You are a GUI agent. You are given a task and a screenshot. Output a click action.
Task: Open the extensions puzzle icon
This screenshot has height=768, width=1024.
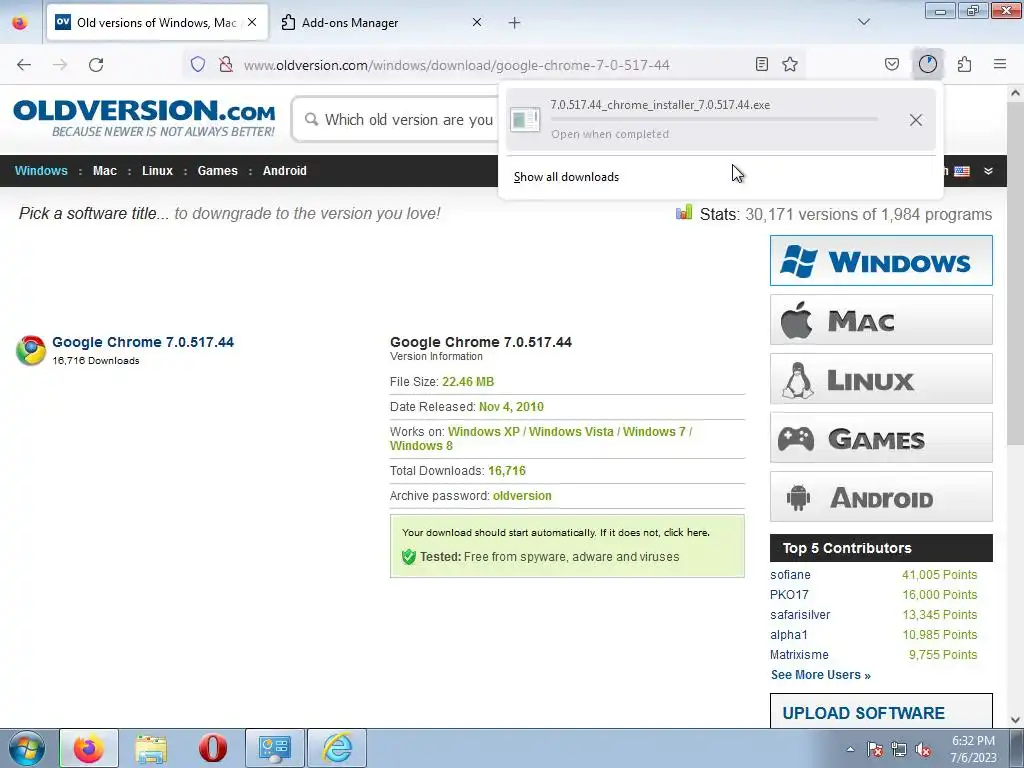(964, 64)
